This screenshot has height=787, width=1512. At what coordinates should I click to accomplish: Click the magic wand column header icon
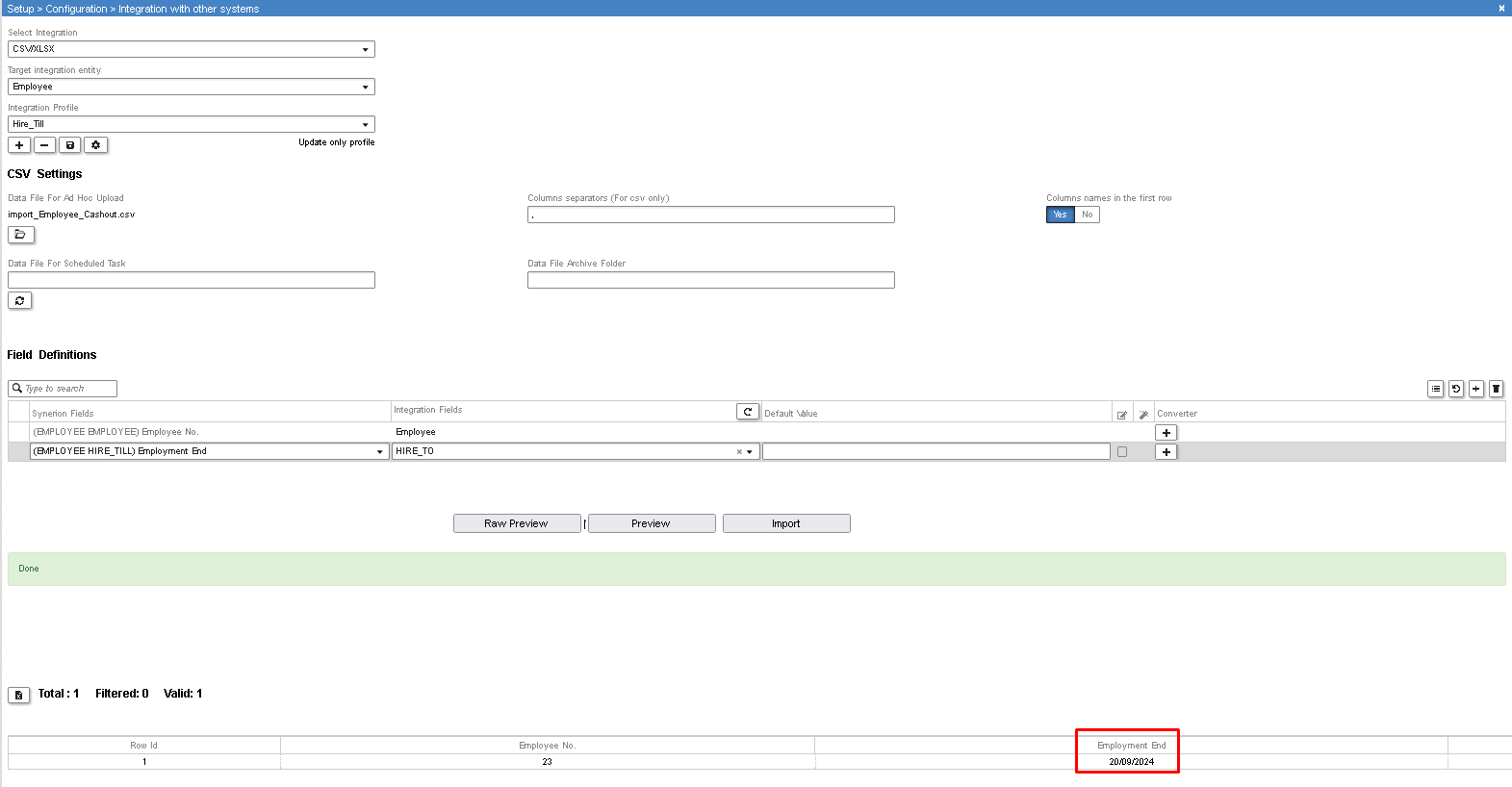pyautogui.click(x=1143, y=415)
